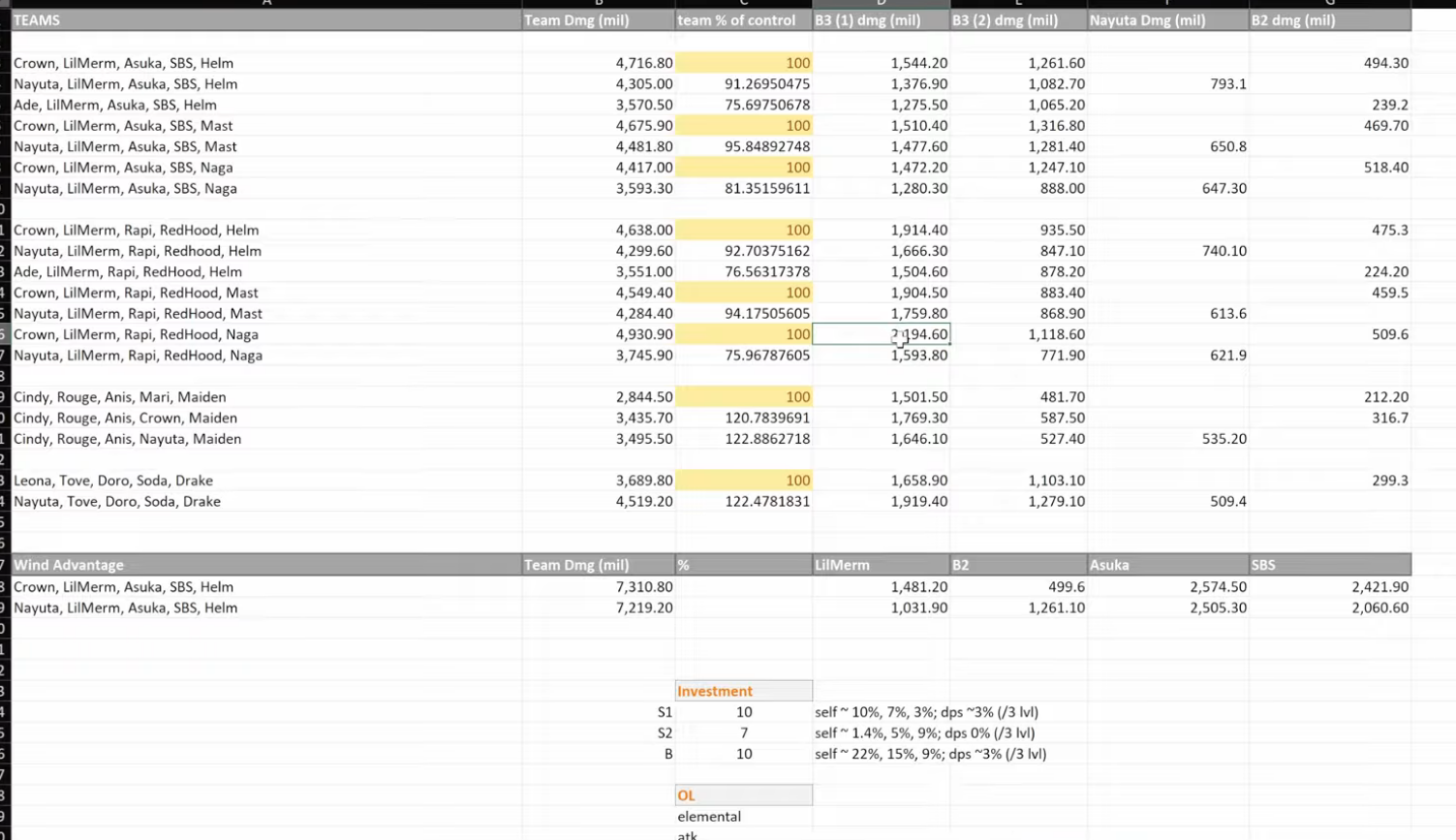Viewport: 1456px width, 840px height.
Task: Select the percentage cell 75.69750678
Action: point(744,105)
